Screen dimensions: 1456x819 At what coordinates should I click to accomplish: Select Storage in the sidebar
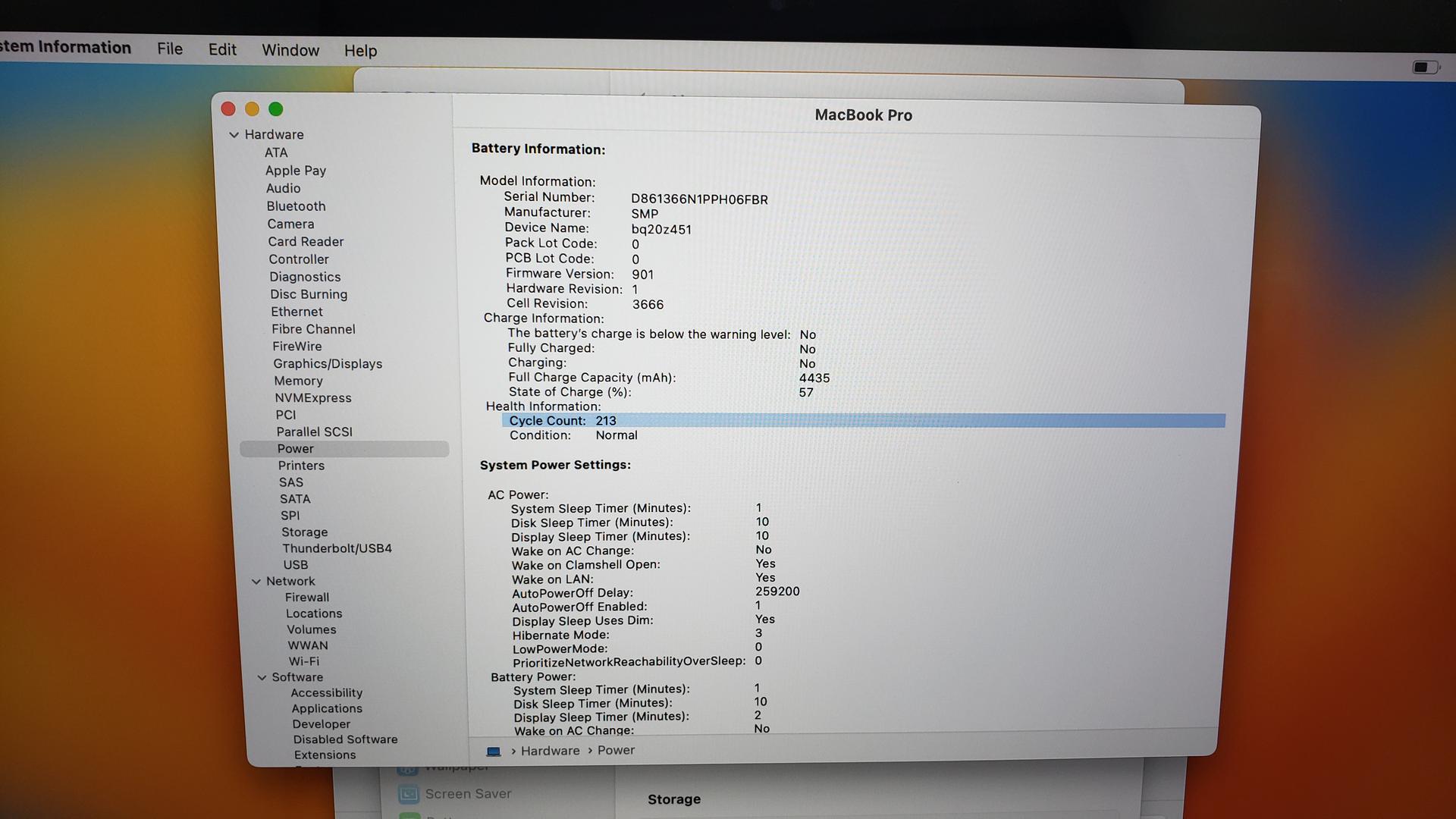[x=304, y=532]
